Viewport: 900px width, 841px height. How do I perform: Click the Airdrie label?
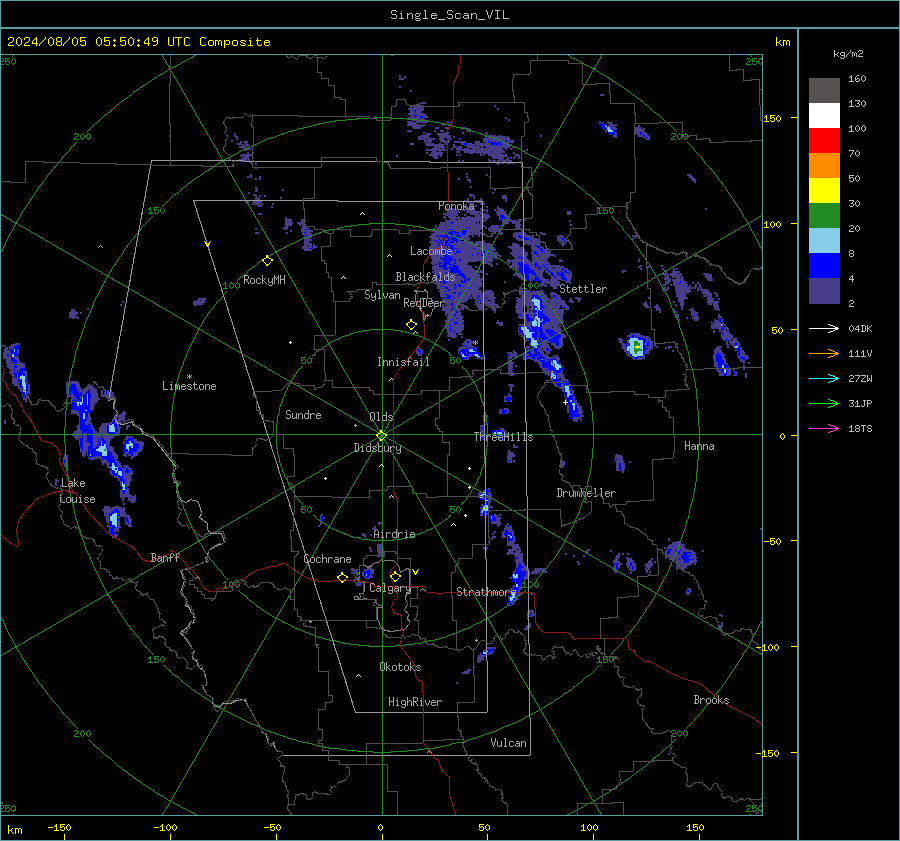(x=394, y=534)
